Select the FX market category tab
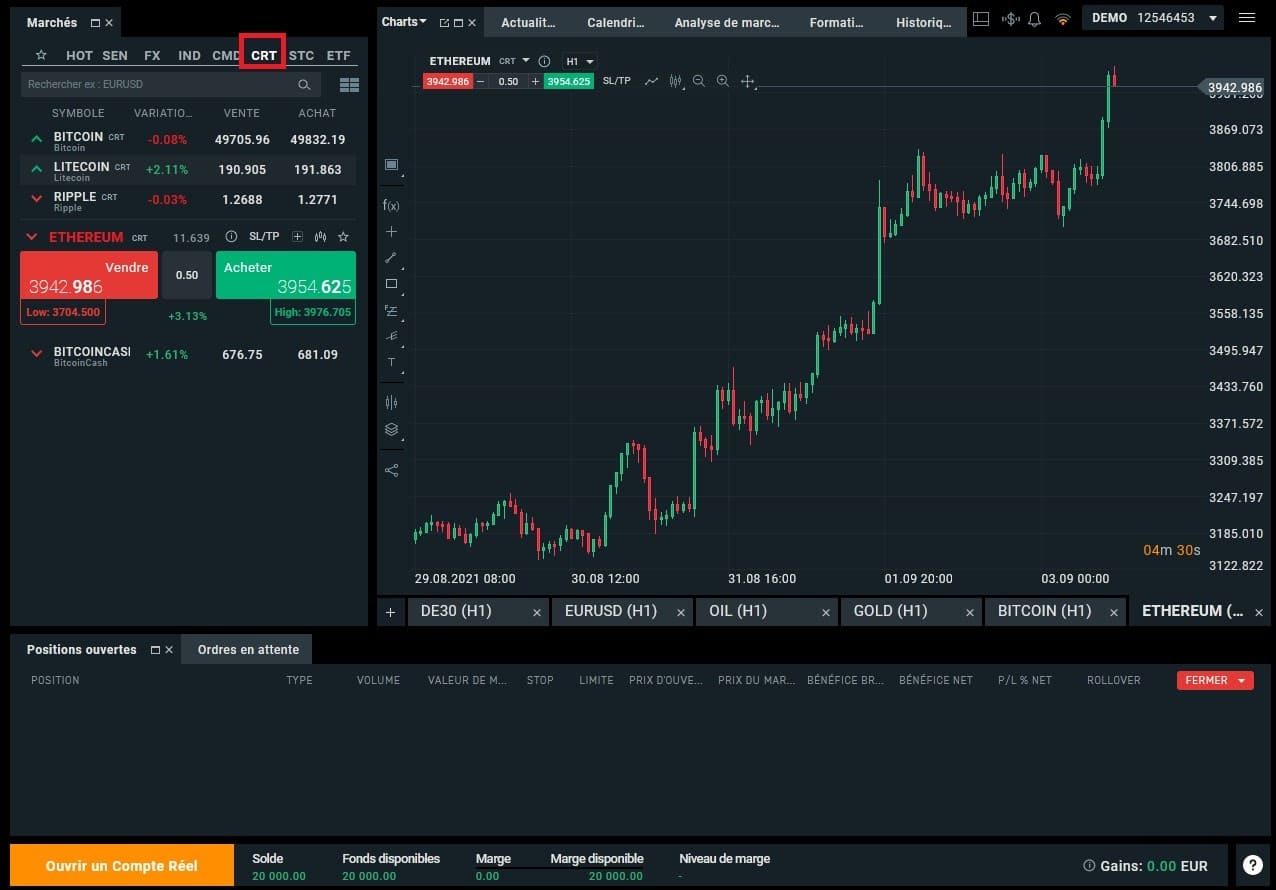This screenshot has width=1276, height=890. [x=152, y=56]
